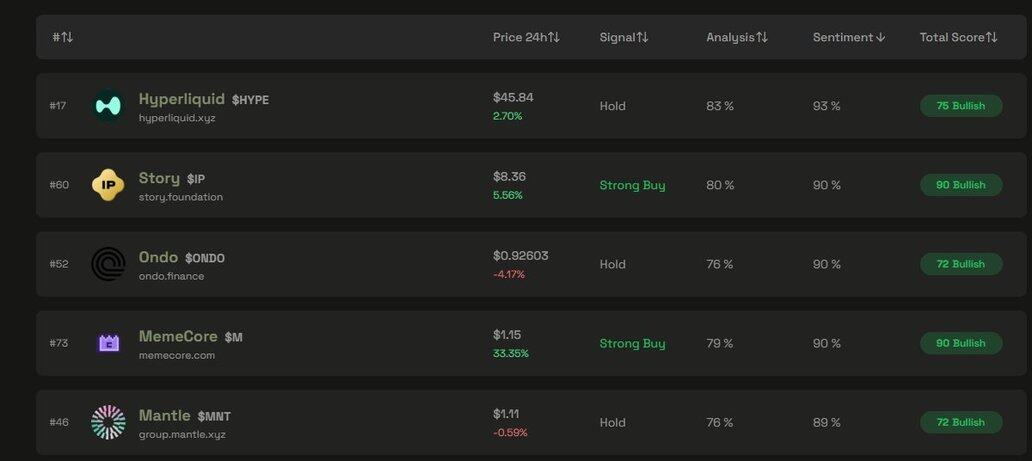
Task: Sort by Price 24h column
Action: click(x=526, y=37)
